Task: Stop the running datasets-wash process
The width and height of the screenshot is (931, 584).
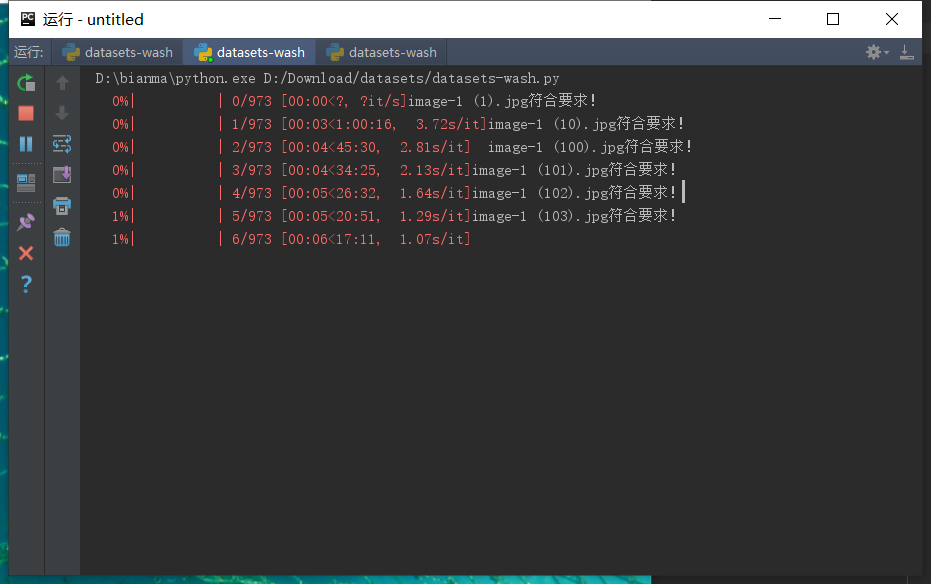Action: [26, 113]
